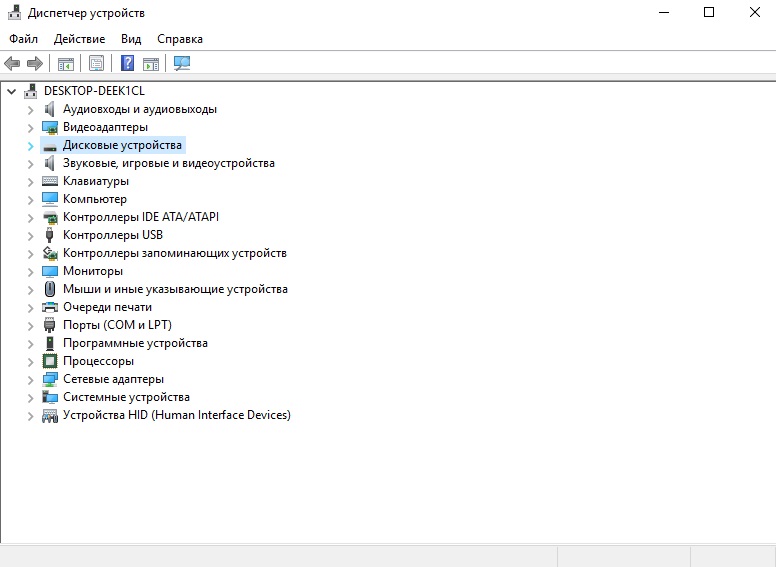The height and width of the screenshot is (567, 776).
Task: Click the Дисковые устройства drive icon
Action: tap(49, 146)
